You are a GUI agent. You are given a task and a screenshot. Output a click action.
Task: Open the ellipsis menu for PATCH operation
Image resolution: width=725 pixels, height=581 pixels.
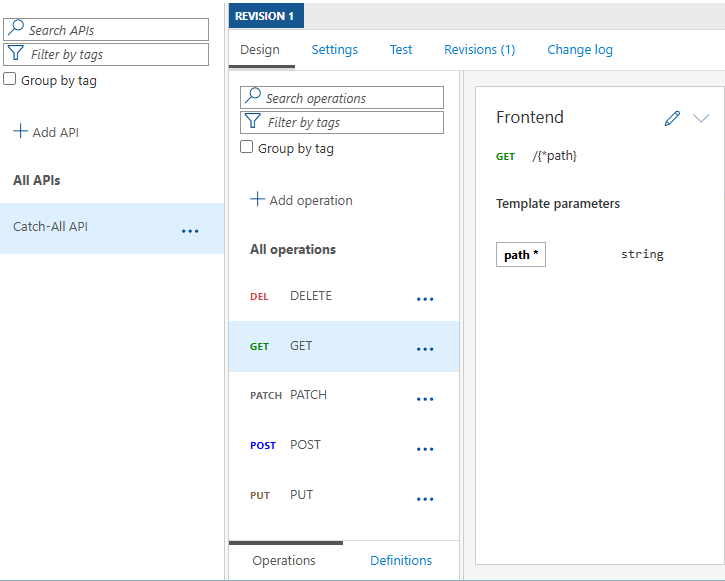[425, 399]
